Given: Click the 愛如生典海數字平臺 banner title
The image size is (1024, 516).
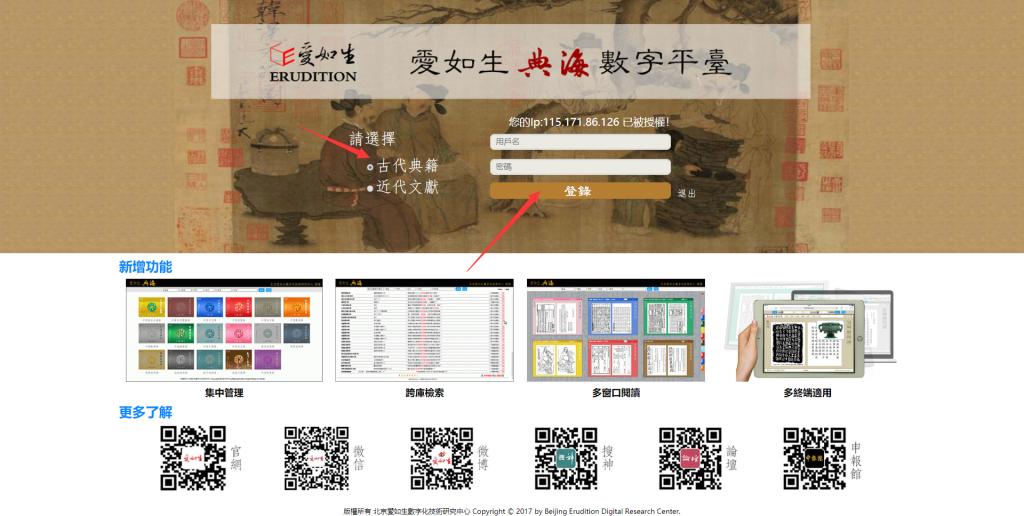Looking at the screenshot, I should click(x=570, y=63).
